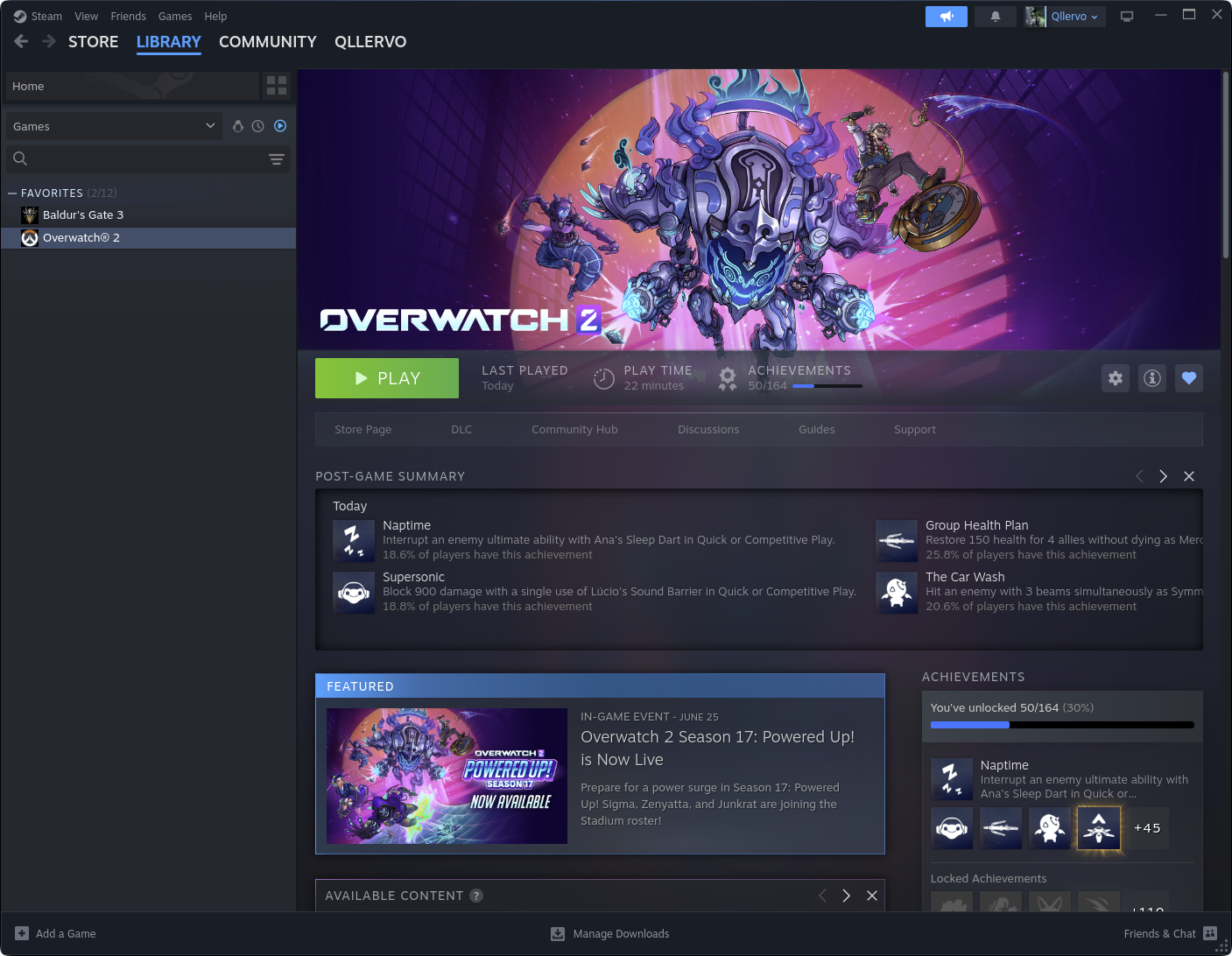The height and width of the screenshot is (956, 1232).
Task: Click the Add a Game plus icon
Action: (22, 933)
